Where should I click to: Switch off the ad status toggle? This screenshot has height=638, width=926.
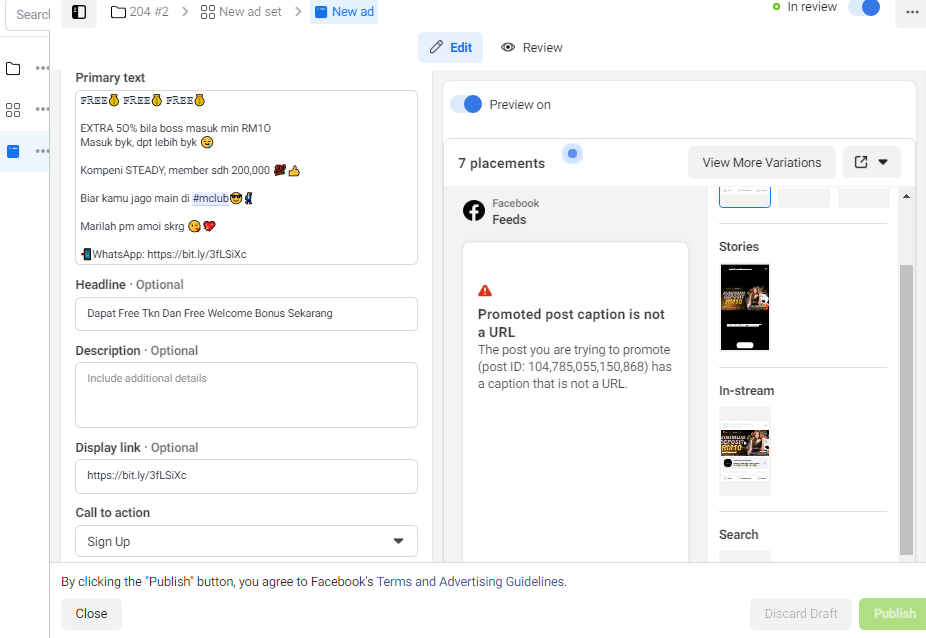tap(864, 7)
